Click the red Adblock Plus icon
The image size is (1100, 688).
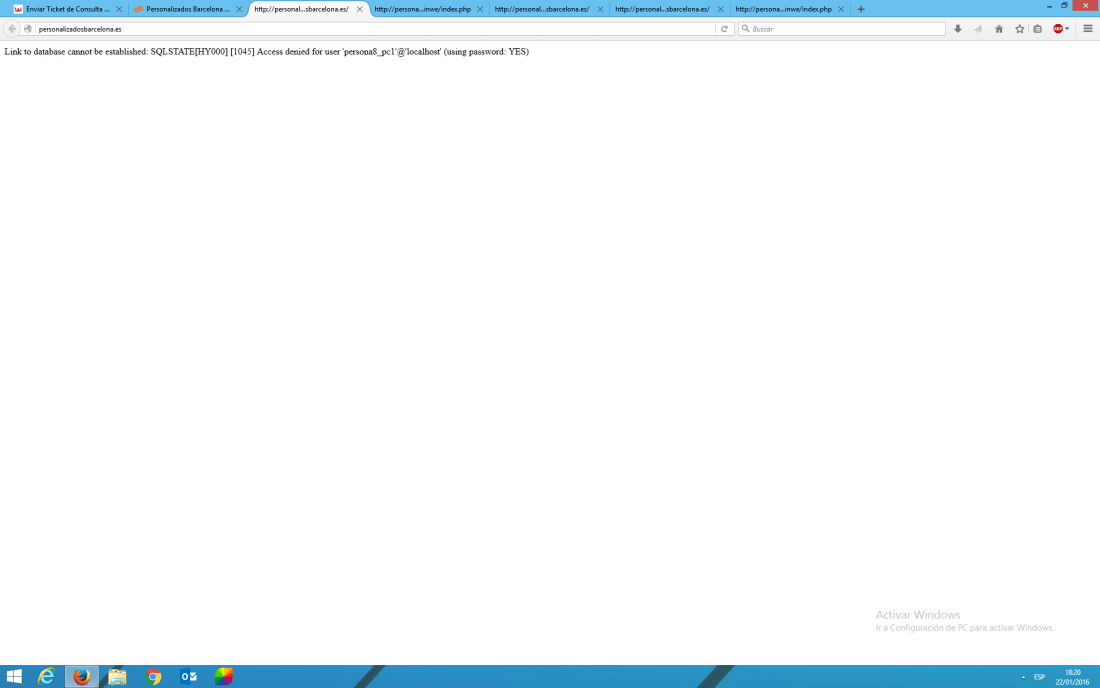click(1057, 29)
